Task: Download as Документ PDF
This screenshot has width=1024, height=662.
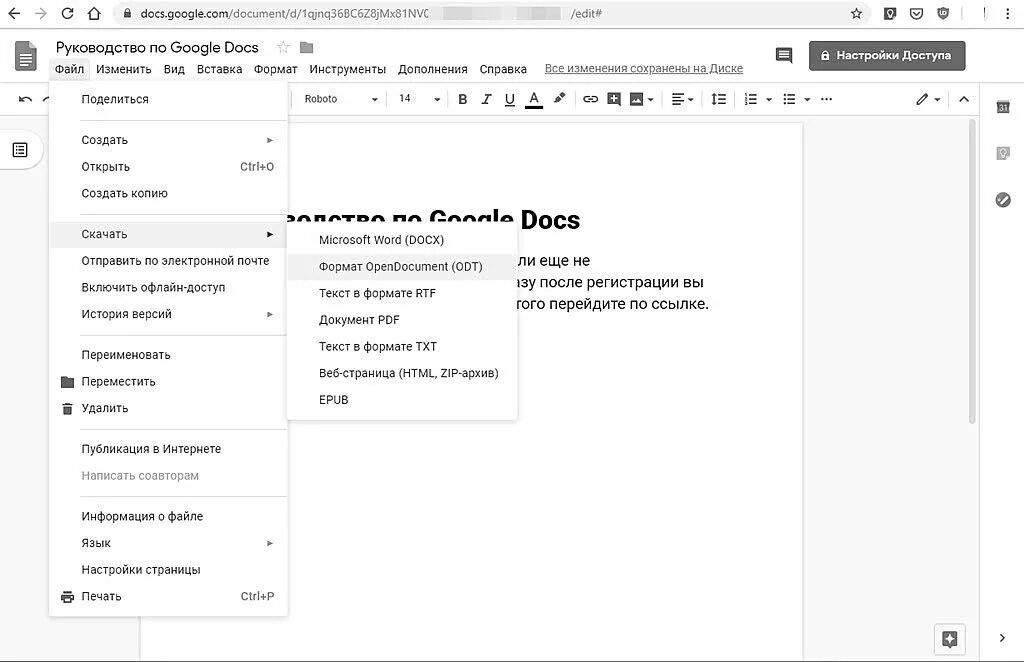Action: (402, 321)
